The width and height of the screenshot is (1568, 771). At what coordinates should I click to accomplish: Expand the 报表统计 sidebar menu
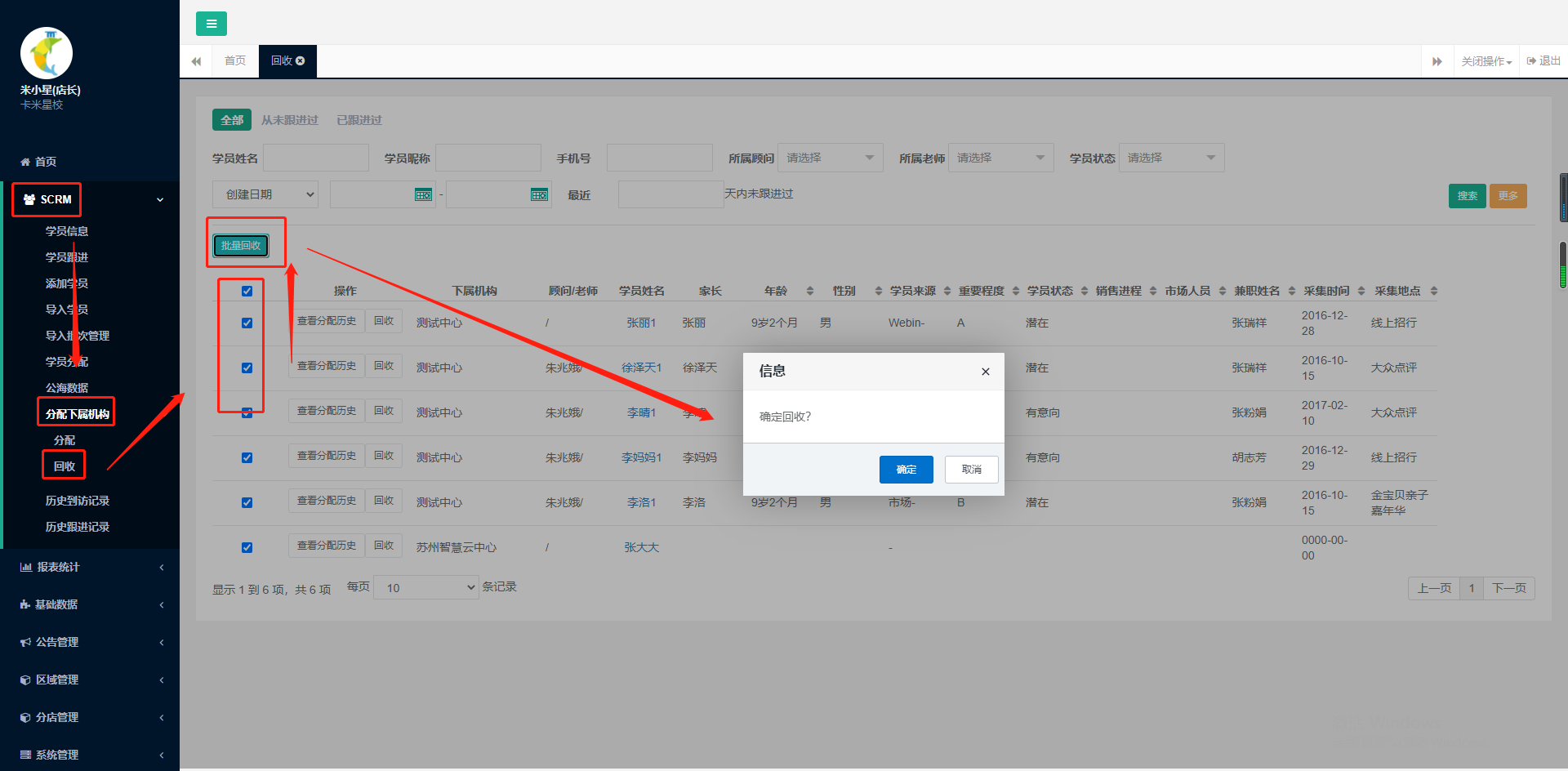90,567
